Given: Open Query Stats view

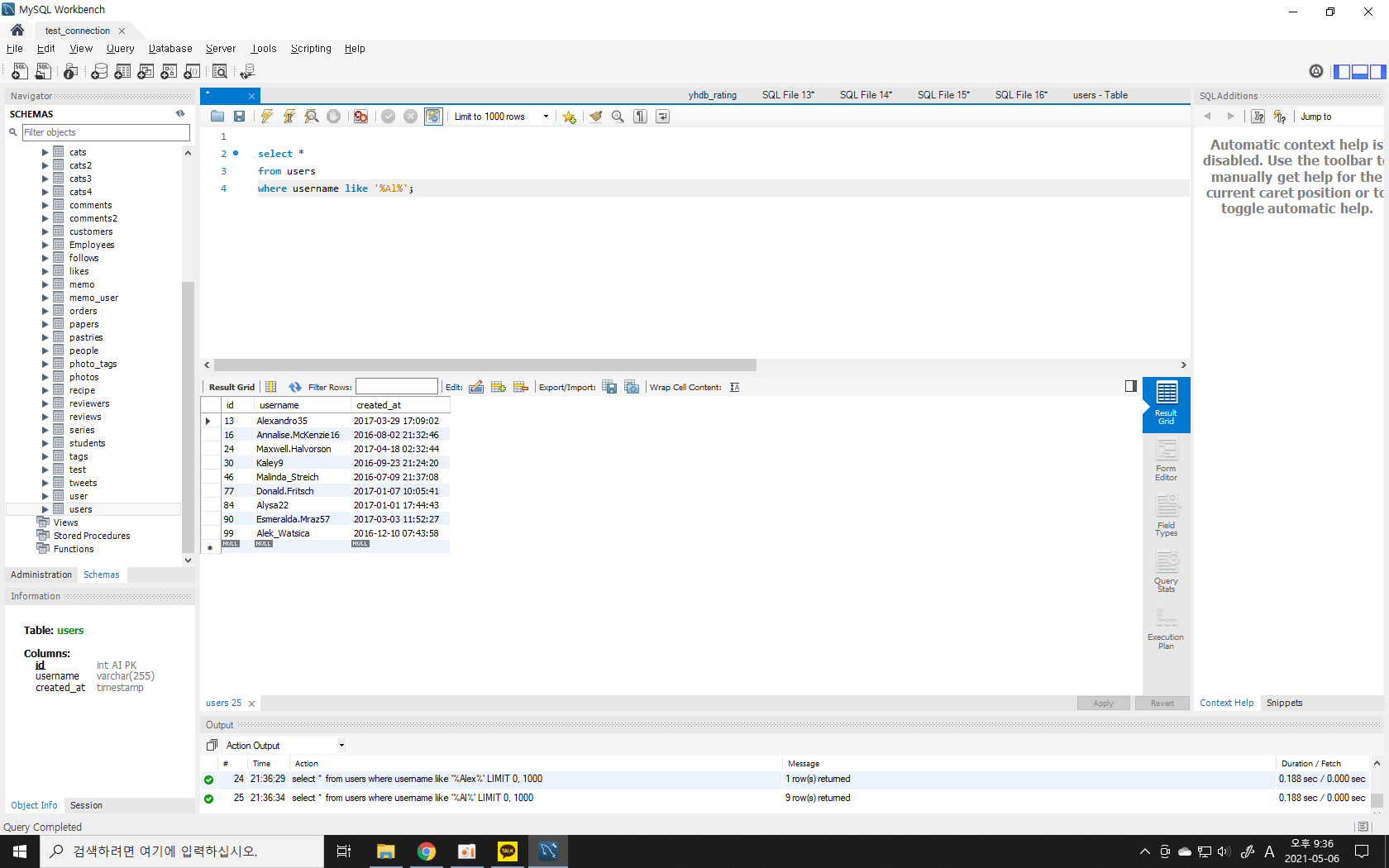Looking at the screenshot, I should pyautogui.click(x=1167, y=572).
